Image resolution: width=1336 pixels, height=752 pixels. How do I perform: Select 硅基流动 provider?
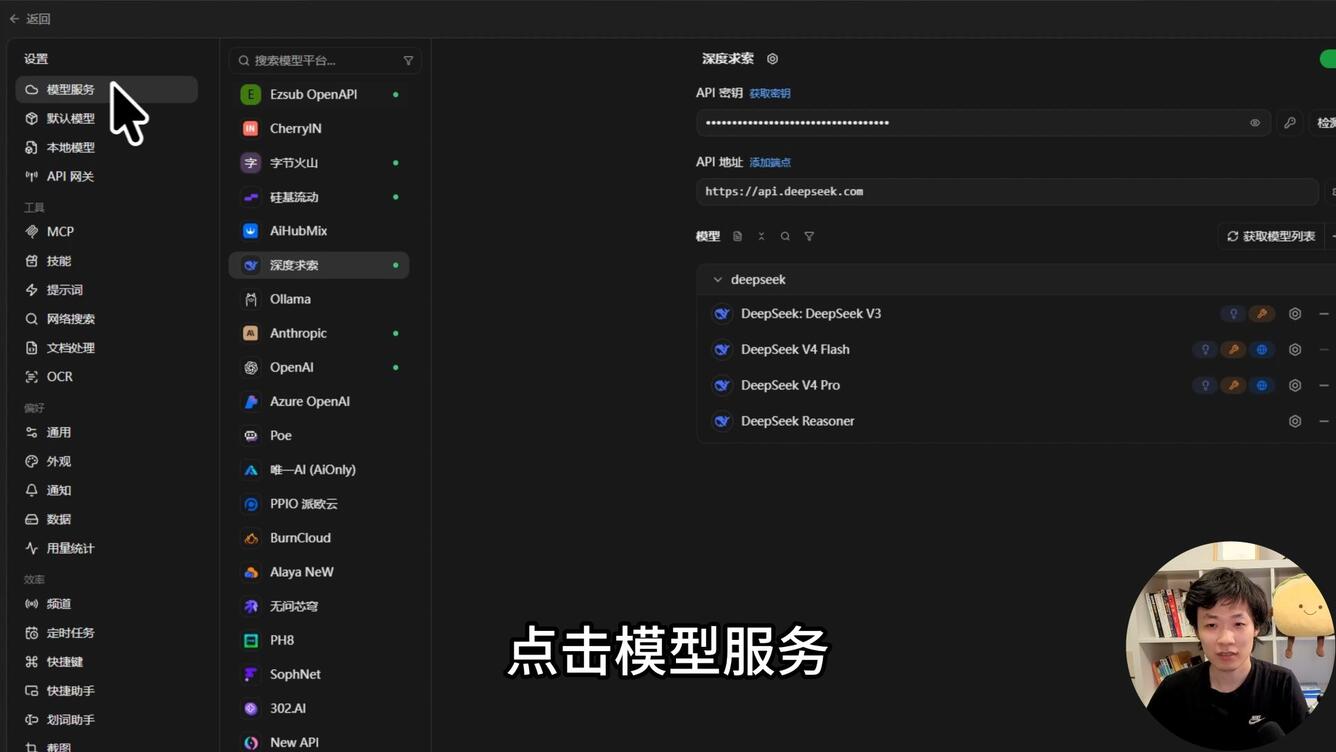click(319, 197)
